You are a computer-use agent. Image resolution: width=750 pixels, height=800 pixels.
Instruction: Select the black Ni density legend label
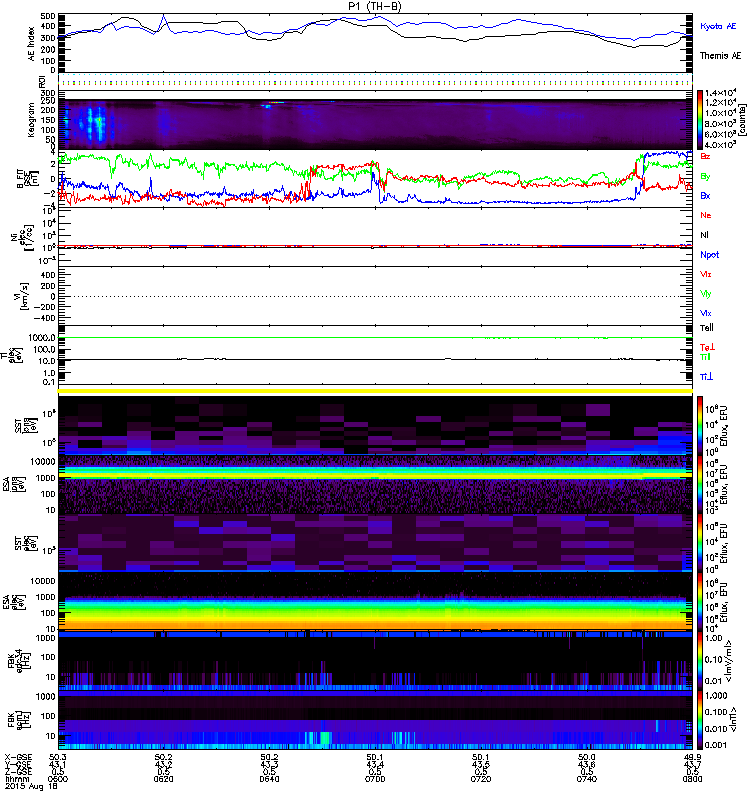click(704, 235)
